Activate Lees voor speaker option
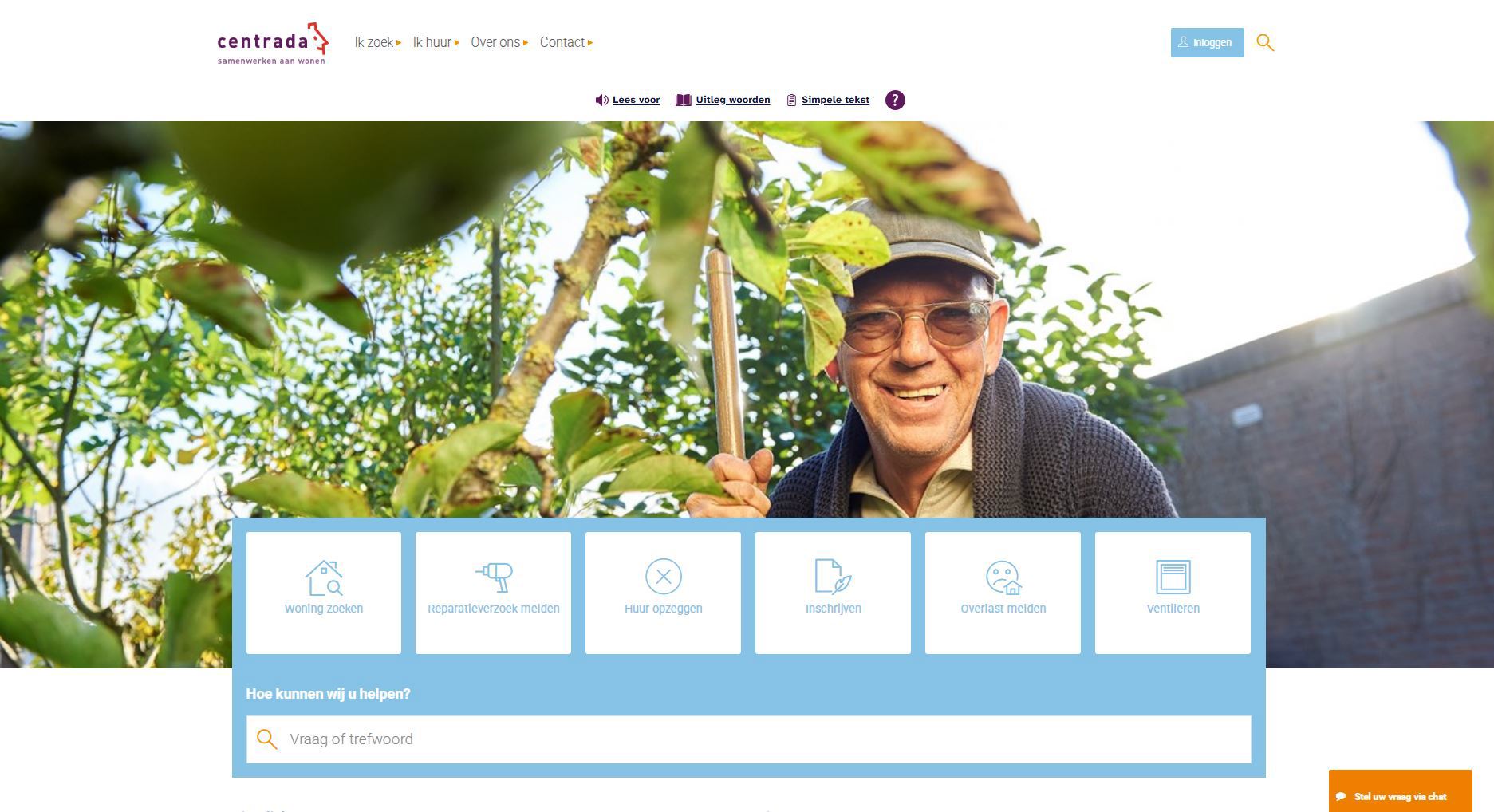This screenshot has height=812, width=1494. [628, 100]
